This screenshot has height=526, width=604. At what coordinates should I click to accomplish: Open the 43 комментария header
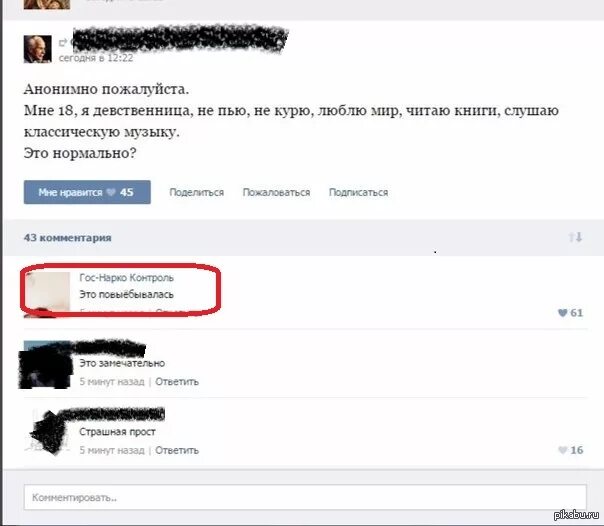68,238
